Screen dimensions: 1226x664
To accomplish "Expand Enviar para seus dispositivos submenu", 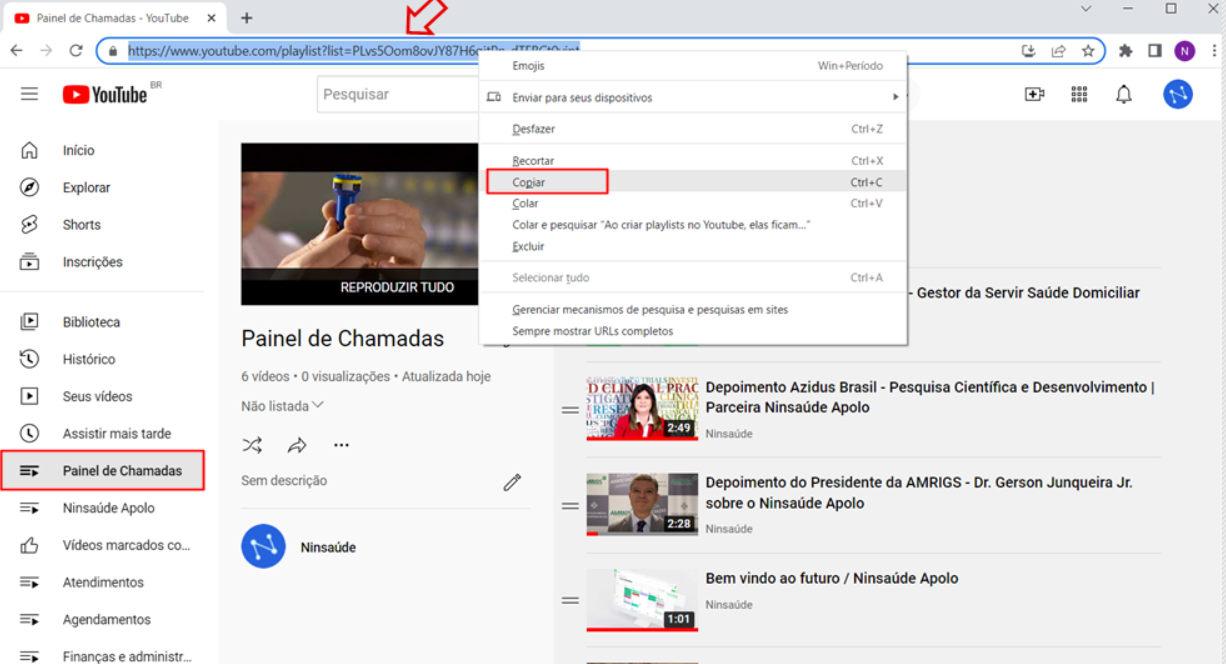I will pyautogui.click(x=694, y=97).
